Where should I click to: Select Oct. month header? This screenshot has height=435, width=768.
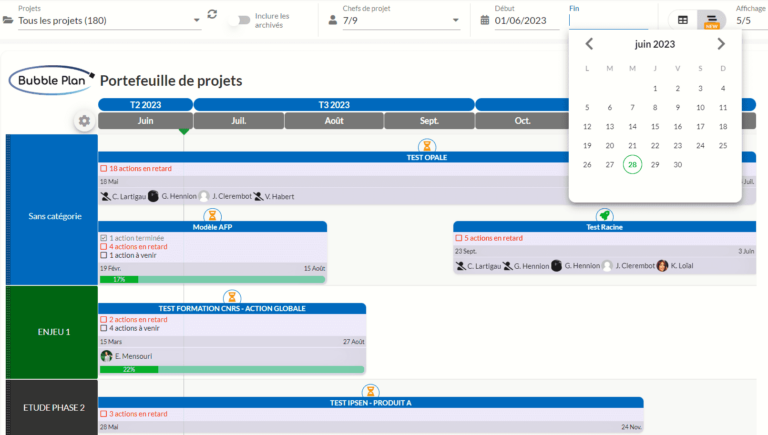[x=522, y=121]
